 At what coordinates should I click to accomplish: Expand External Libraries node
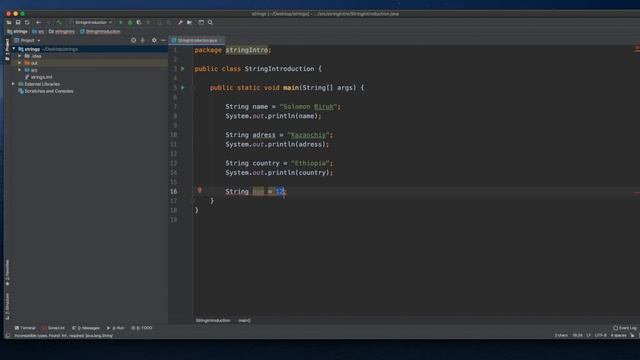pos(14,84)
